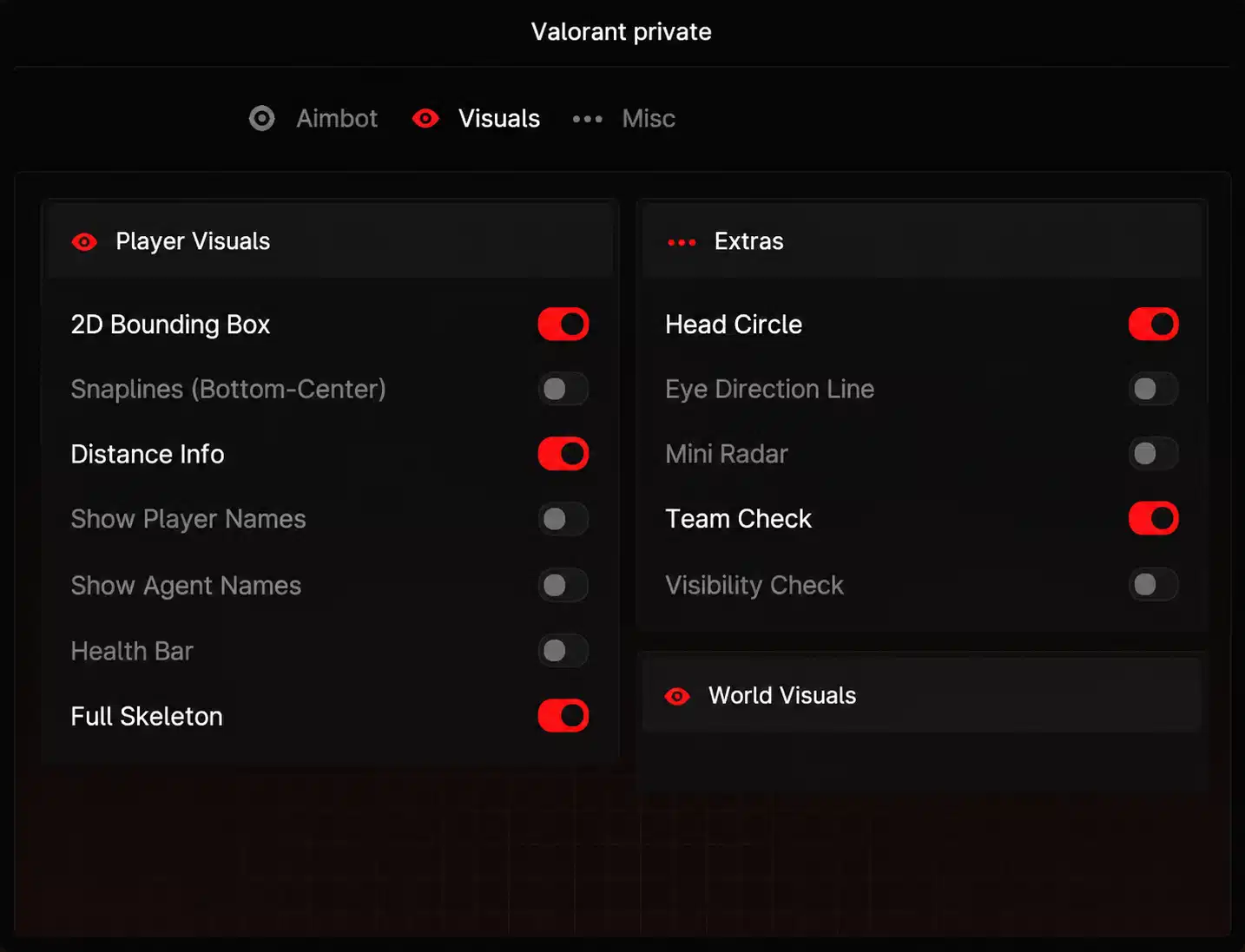Turn on Visibility Check toggle
1245x952 pixels.
(x=1154, y=584)
